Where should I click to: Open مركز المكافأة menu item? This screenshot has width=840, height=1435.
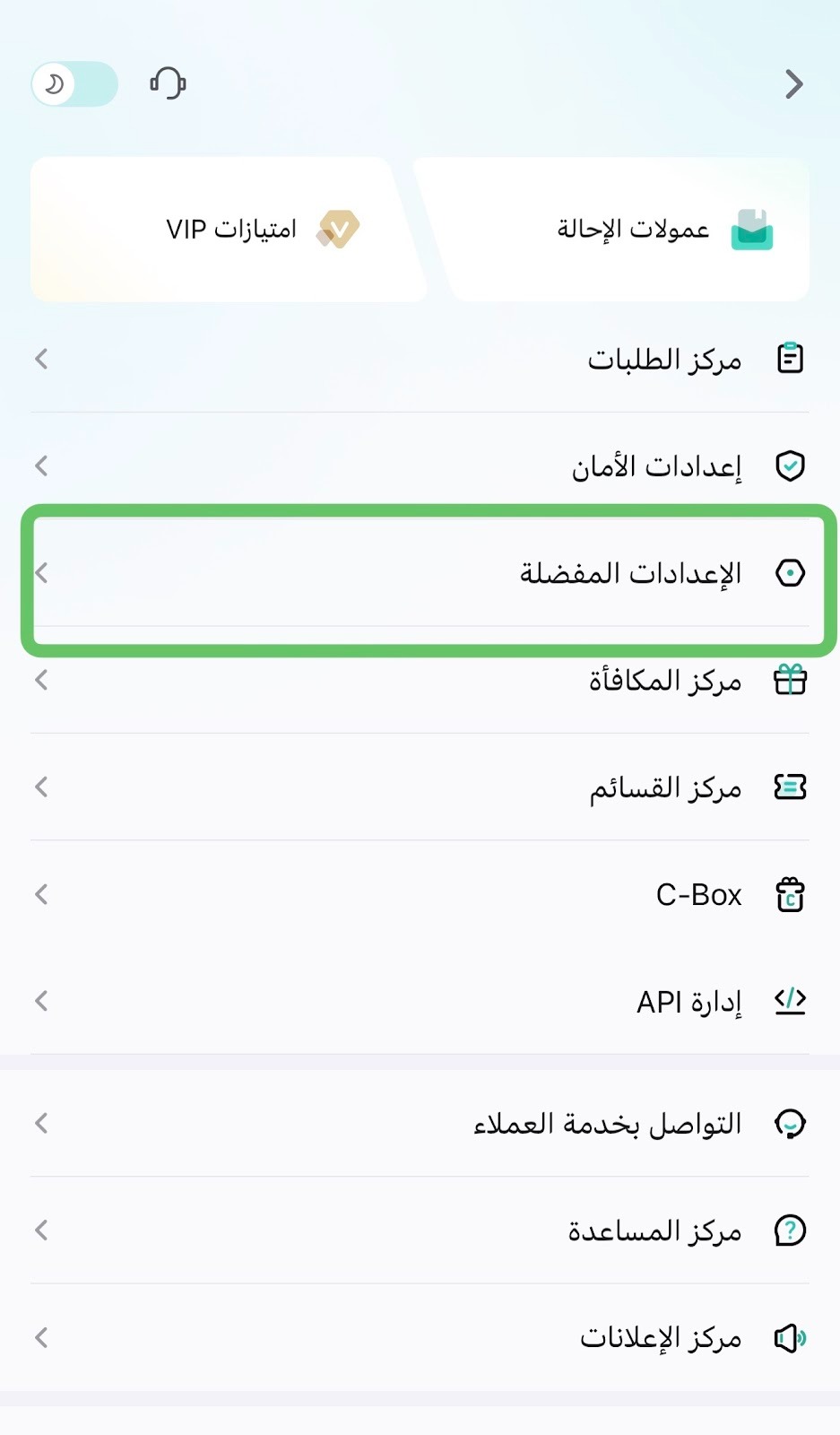pos(420,680)
